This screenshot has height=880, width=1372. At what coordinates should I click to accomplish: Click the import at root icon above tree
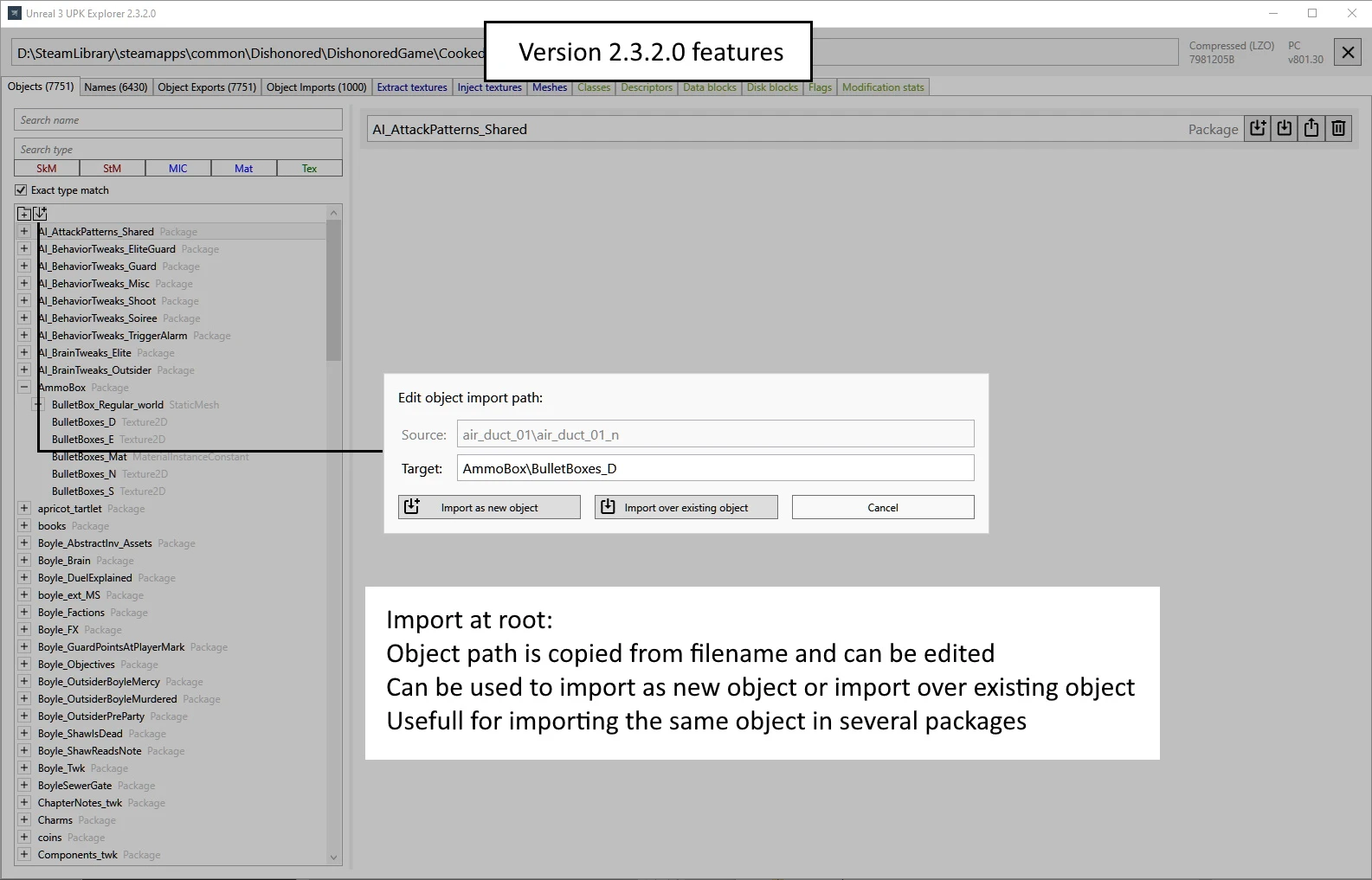40,213
